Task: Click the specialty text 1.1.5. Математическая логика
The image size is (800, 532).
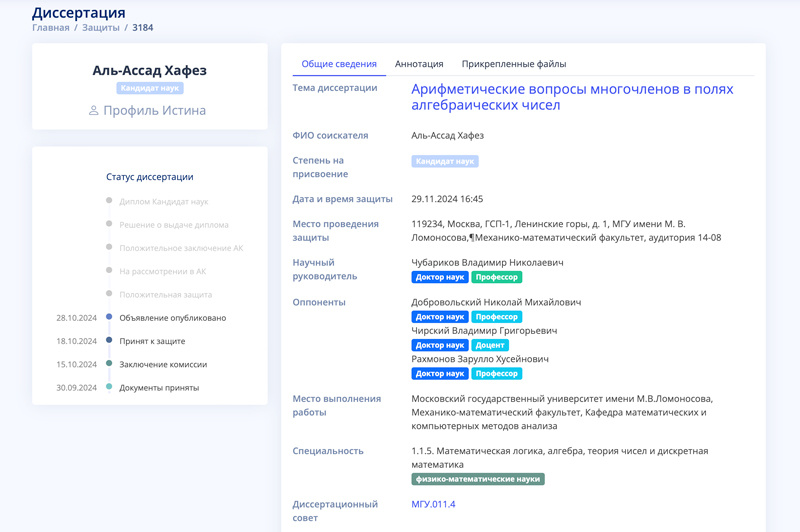Action: coord(560,458)
